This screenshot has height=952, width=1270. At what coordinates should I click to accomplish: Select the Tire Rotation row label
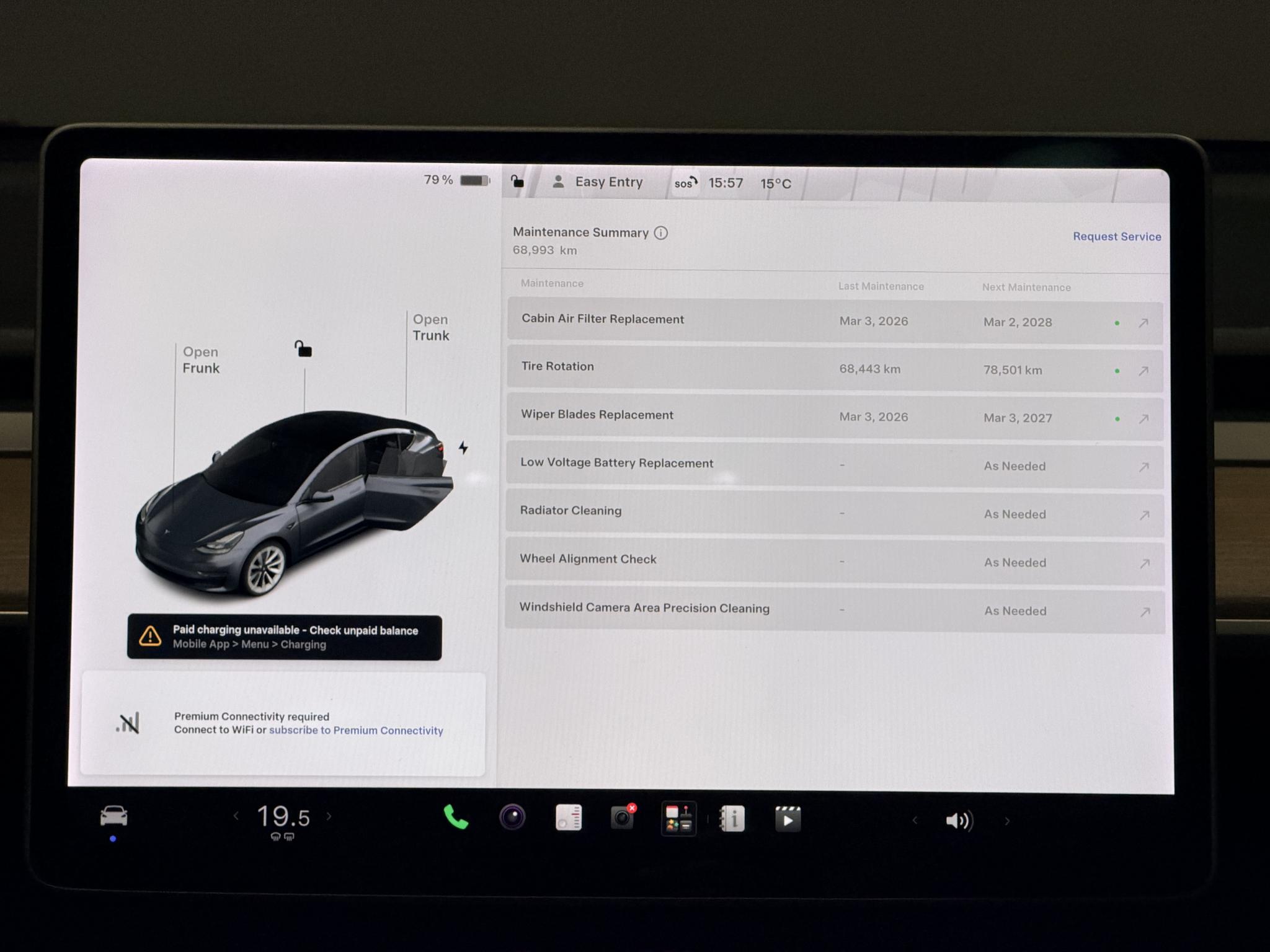(x=557, y=366)
